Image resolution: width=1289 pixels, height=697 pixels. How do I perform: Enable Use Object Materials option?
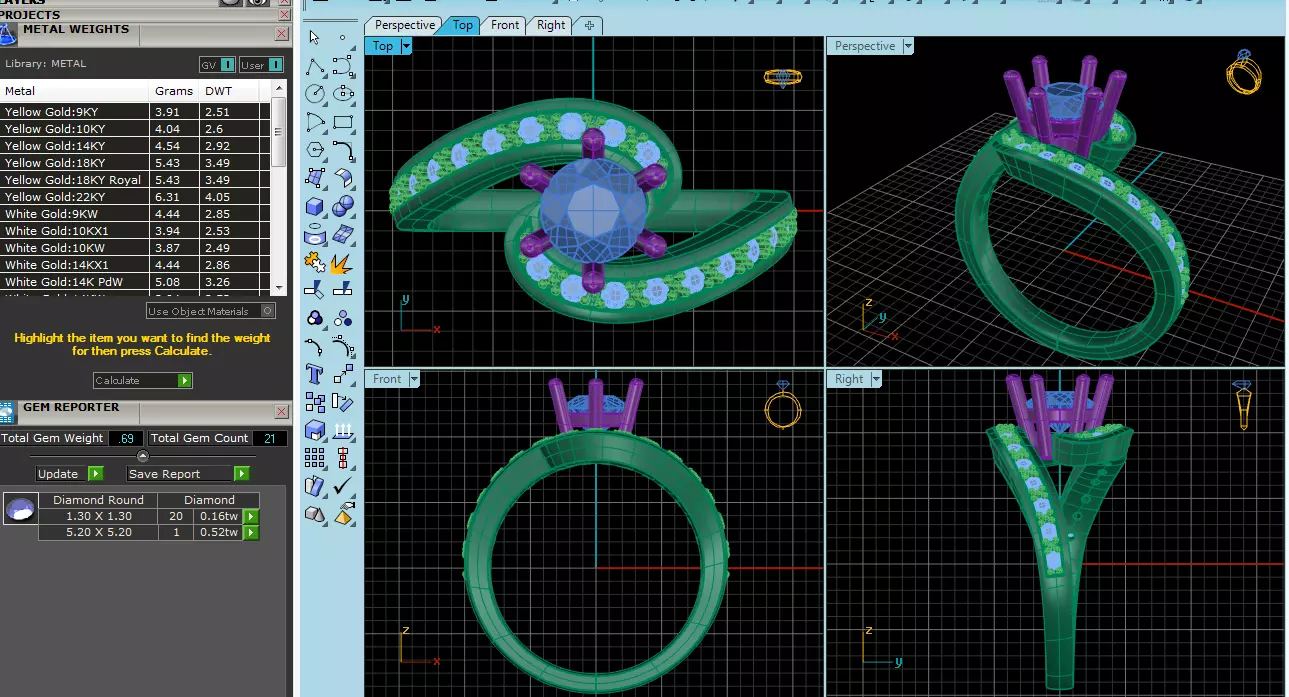[211, 311]
